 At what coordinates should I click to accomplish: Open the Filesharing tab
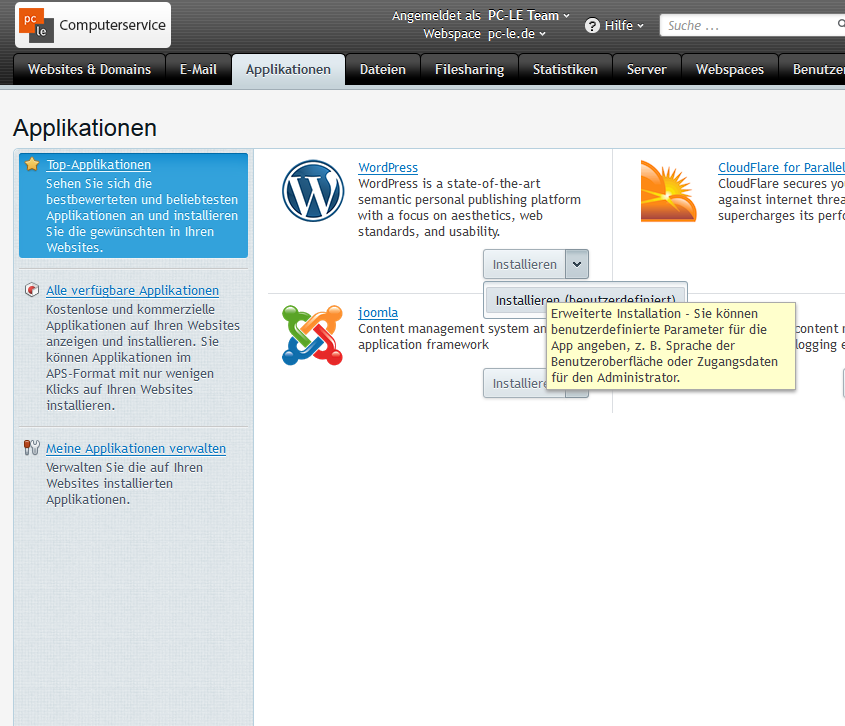[x=469, y=70]
